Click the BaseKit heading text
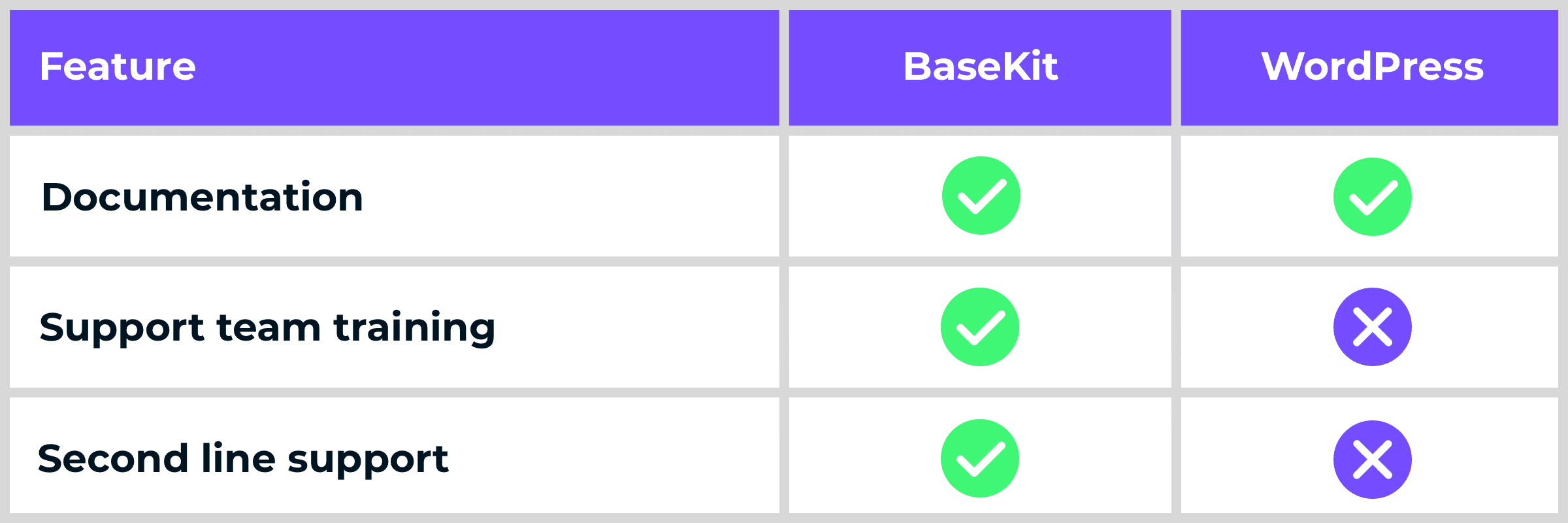 point(980,67)
